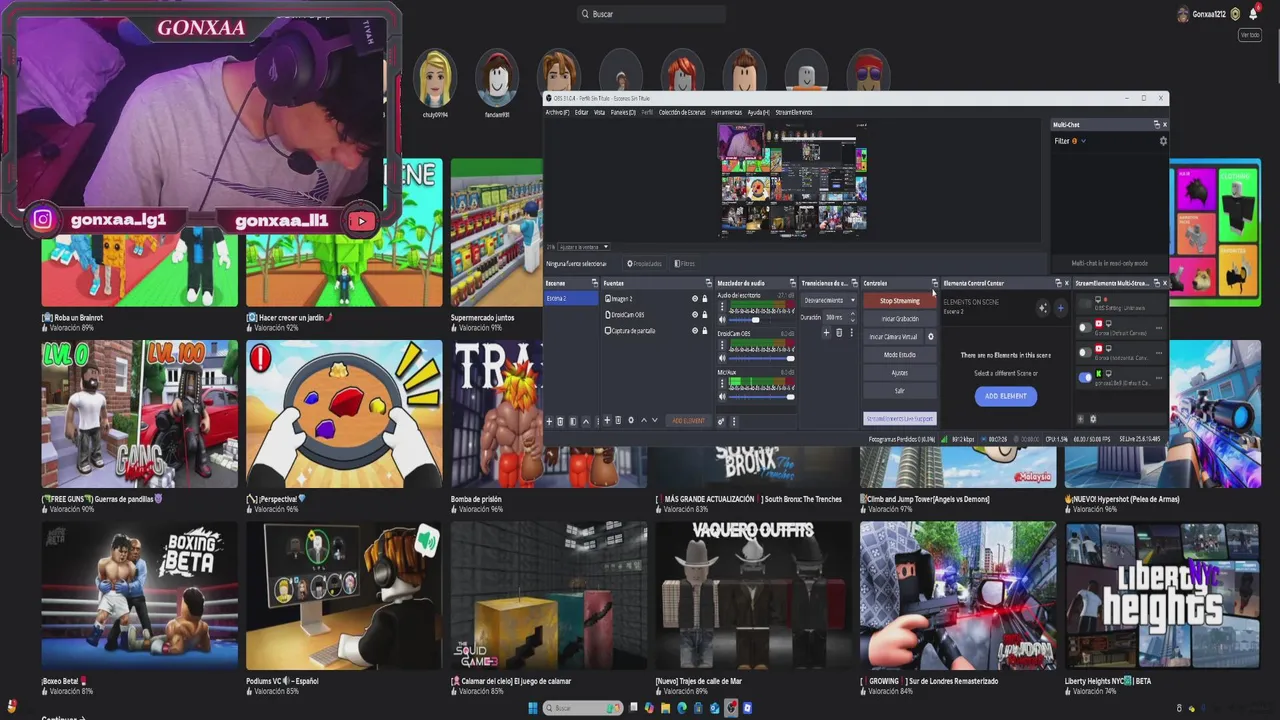This screenshot has height=720, width=1280.
Task: Select Escena 2 in scenes list
Action: (x=571, y=298)
